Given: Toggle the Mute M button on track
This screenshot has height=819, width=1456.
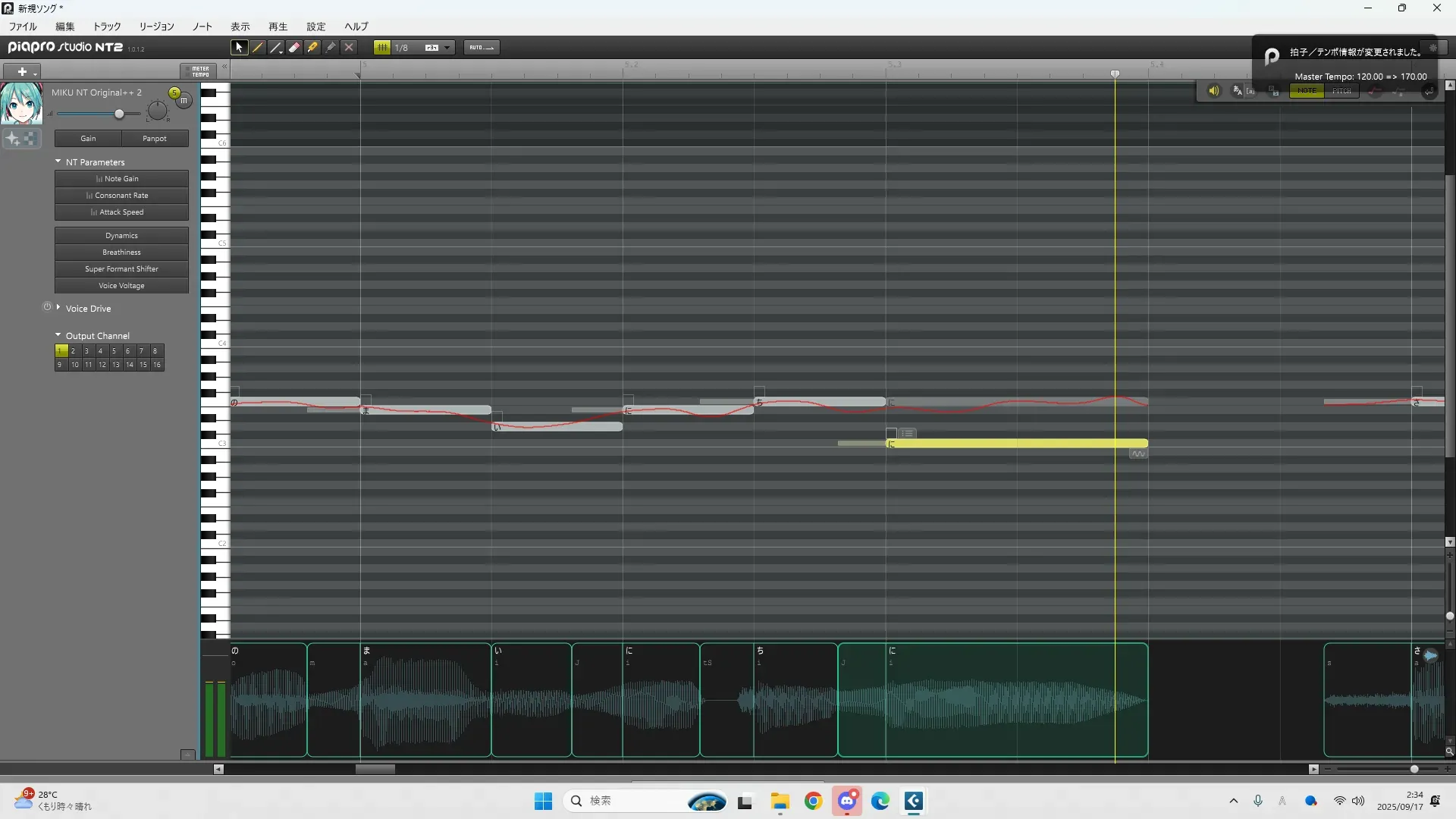Looking at the screenshot, I should click(184, 100).
